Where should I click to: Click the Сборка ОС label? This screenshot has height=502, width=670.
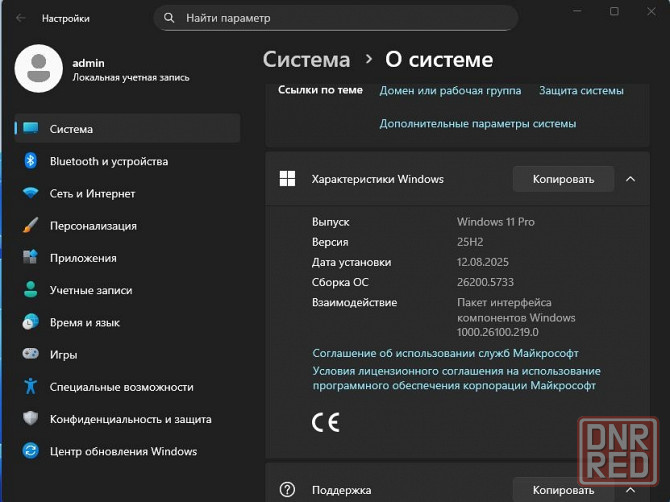click(x=340, y=282)
